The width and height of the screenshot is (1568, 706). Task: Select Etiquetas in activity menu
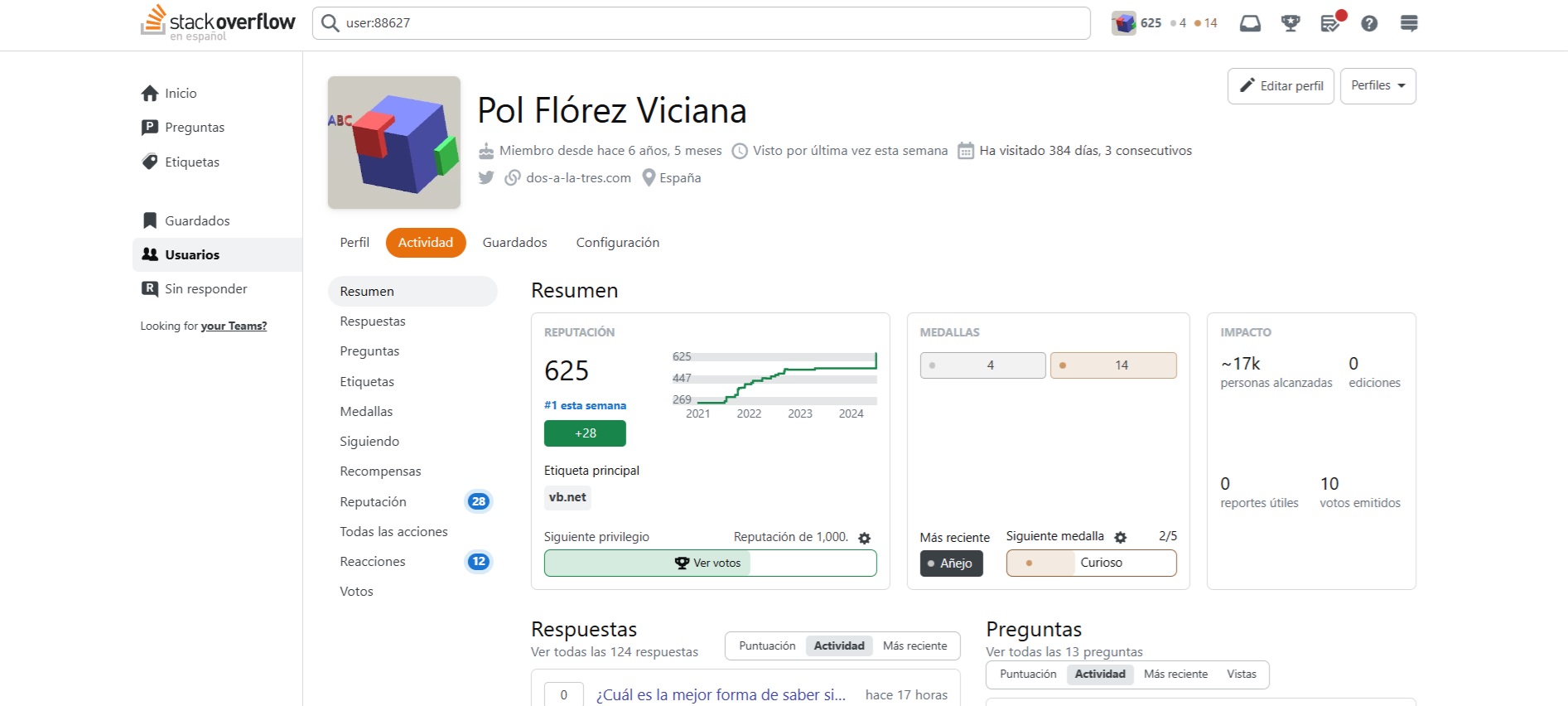(413, 381)
